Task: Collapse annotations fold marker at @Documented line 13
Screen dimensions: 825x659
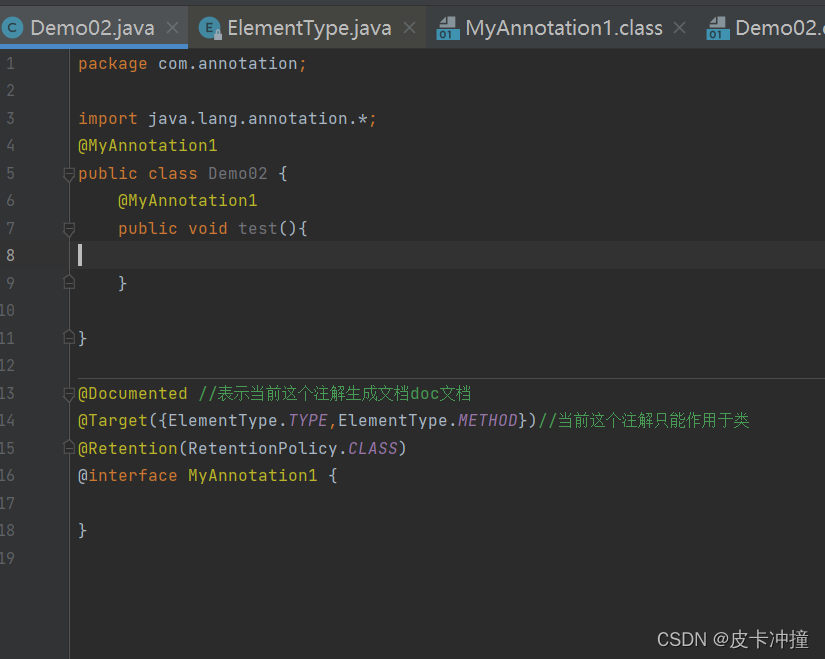Action: 69,394
